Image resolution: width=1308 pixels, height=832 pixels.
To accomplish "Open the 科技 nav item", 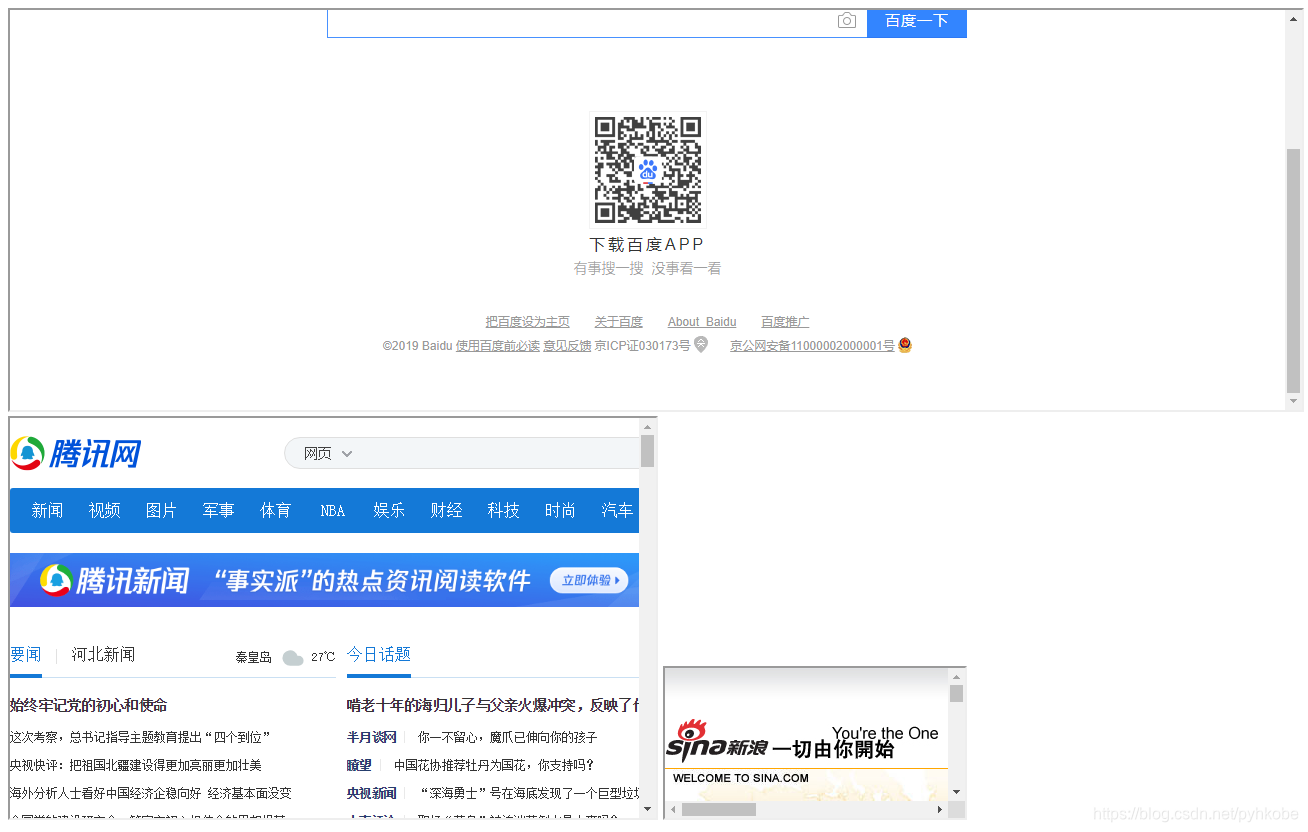I will coord(503,511).
